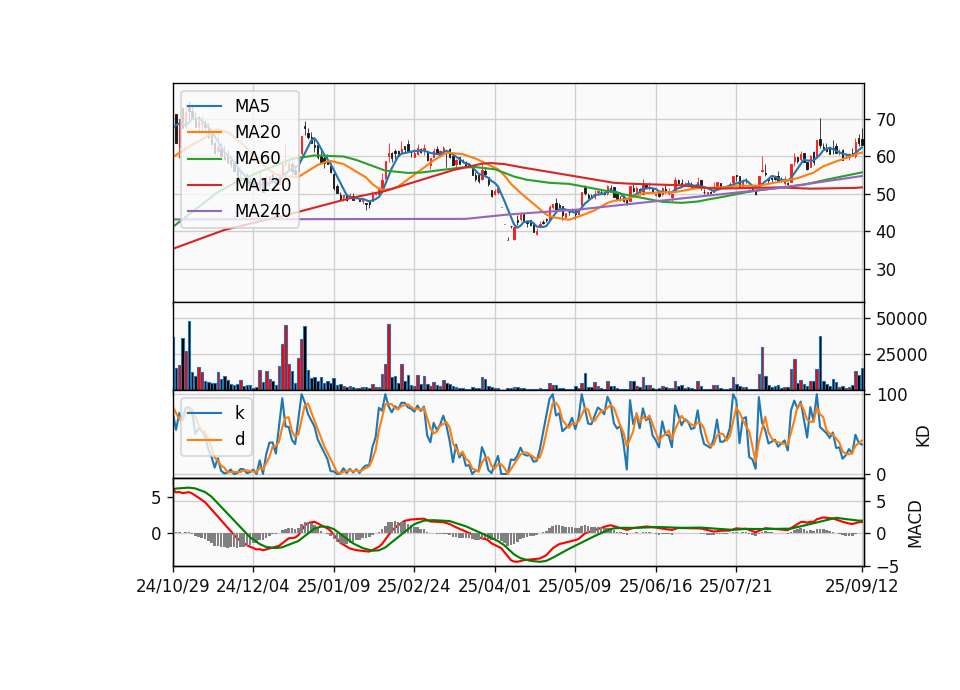960x690 pixels.
Task: Click the 24/10/29 date tick label
Action: pyautogui.click(x=173, y=586)
